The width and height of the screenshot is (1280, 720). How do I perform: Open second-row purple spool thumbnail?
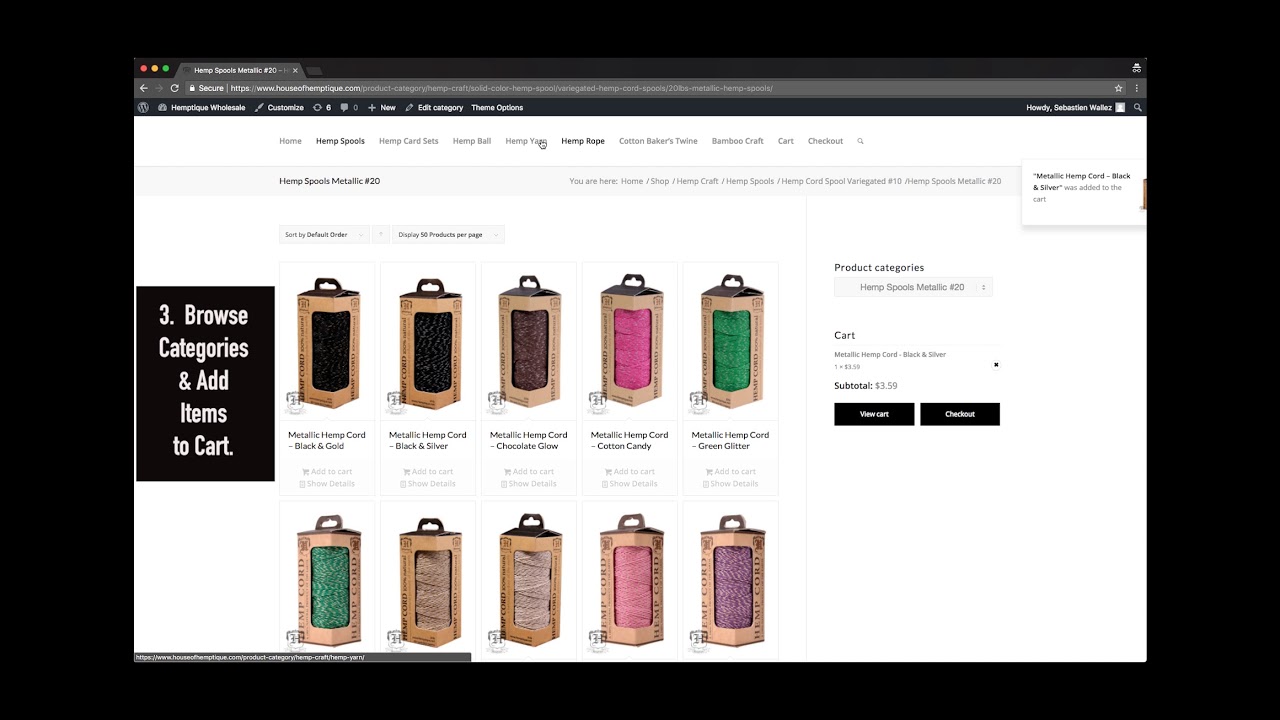coord(731,582)
